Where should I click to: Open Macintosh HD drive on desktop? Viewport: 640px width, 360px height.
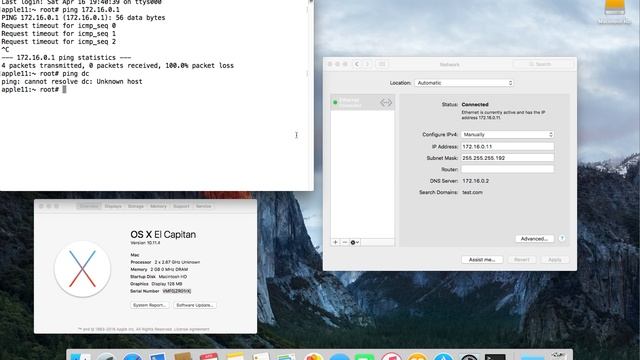coord(615,11)
